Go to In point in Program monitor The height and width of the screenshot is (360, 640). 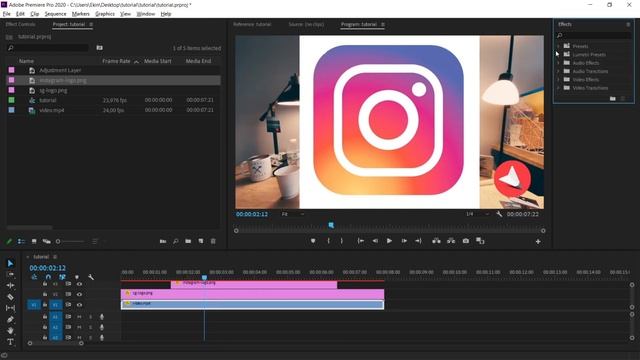click(x=360, y=241)
